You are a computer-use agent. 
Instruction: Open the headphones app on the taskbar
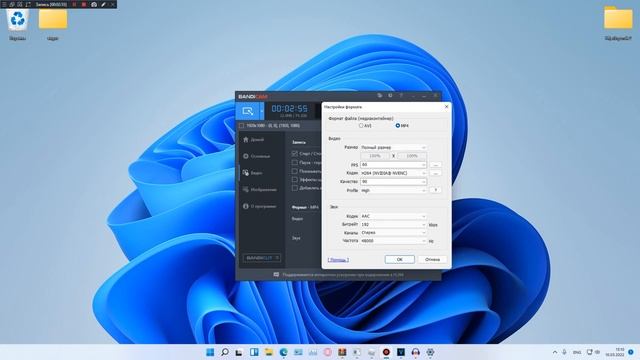tap(416, 352)
